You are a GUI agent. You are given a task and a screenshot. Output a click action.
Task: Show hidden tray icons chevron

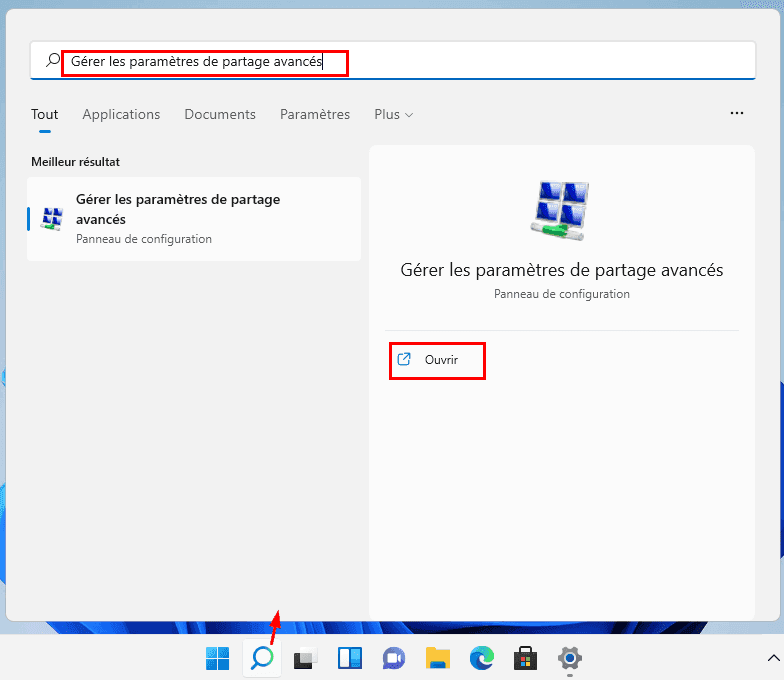[773, 658]
